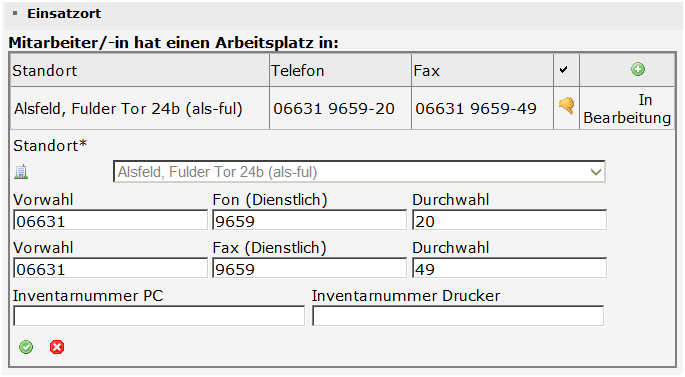Focus the Inventarnummer PC input field
The width and height of the screenshot is (685, 377).
coord(159,316)
